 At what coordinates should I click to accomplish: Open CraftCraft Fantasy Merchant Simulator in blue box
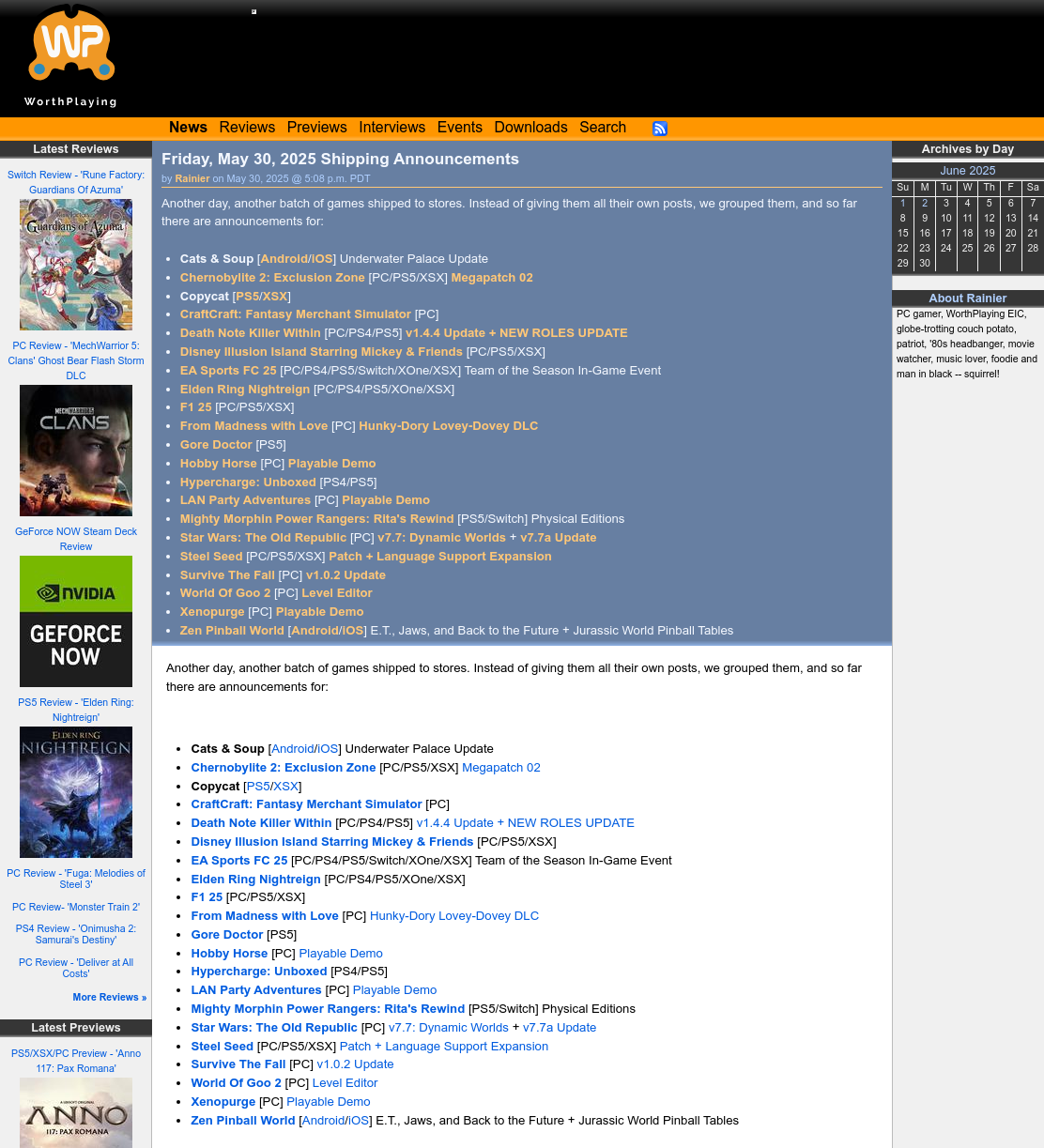click(x=296, y=314)
